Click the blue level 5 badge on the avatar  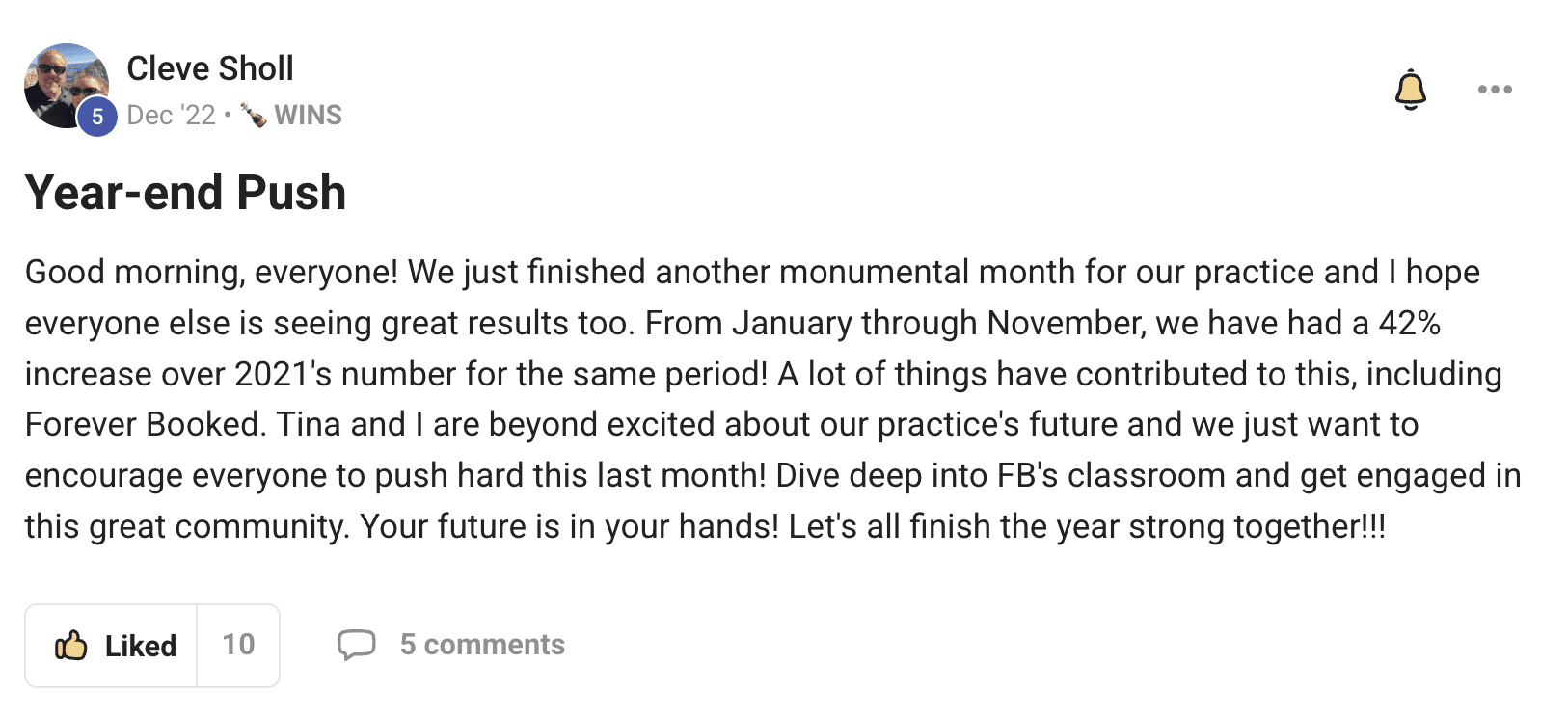pyautogui.click(x=96, y=118)
